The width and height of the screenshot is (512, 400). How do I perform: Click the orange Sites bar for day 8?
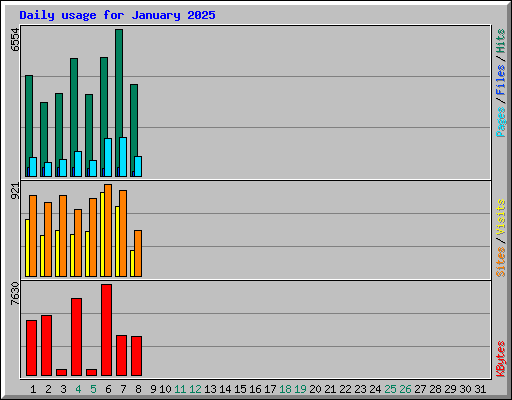click(138, 253)
